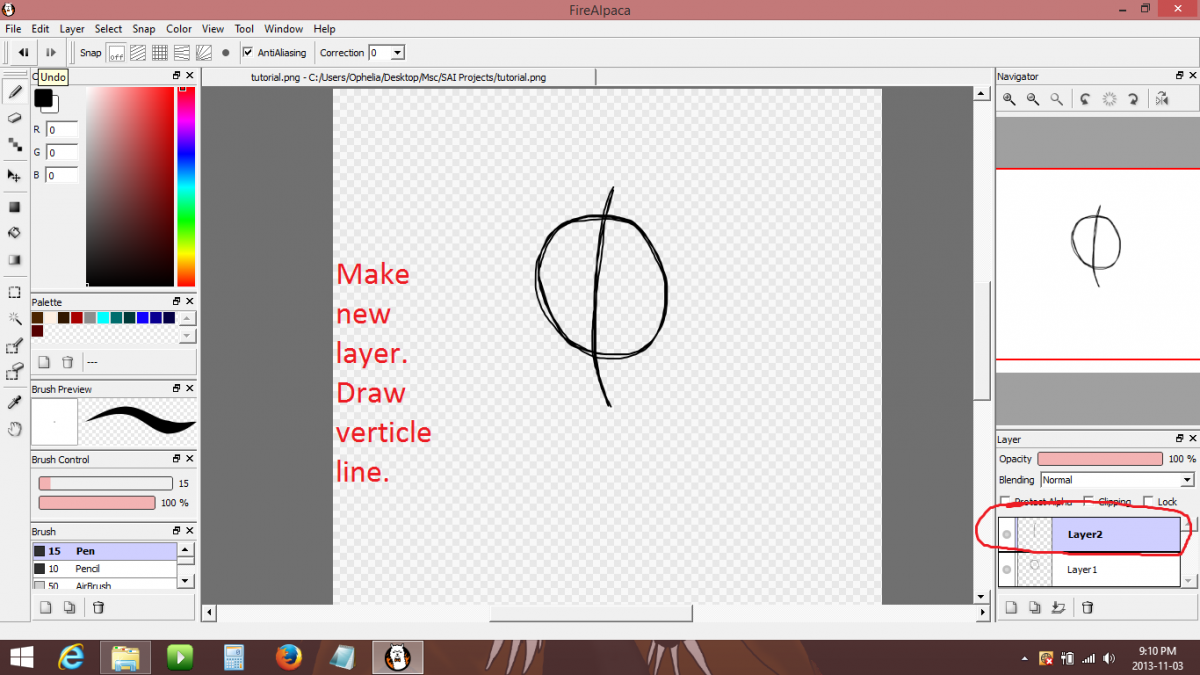Toggle visibility of Layer1
The image size is (1200, 675).
1007,570
